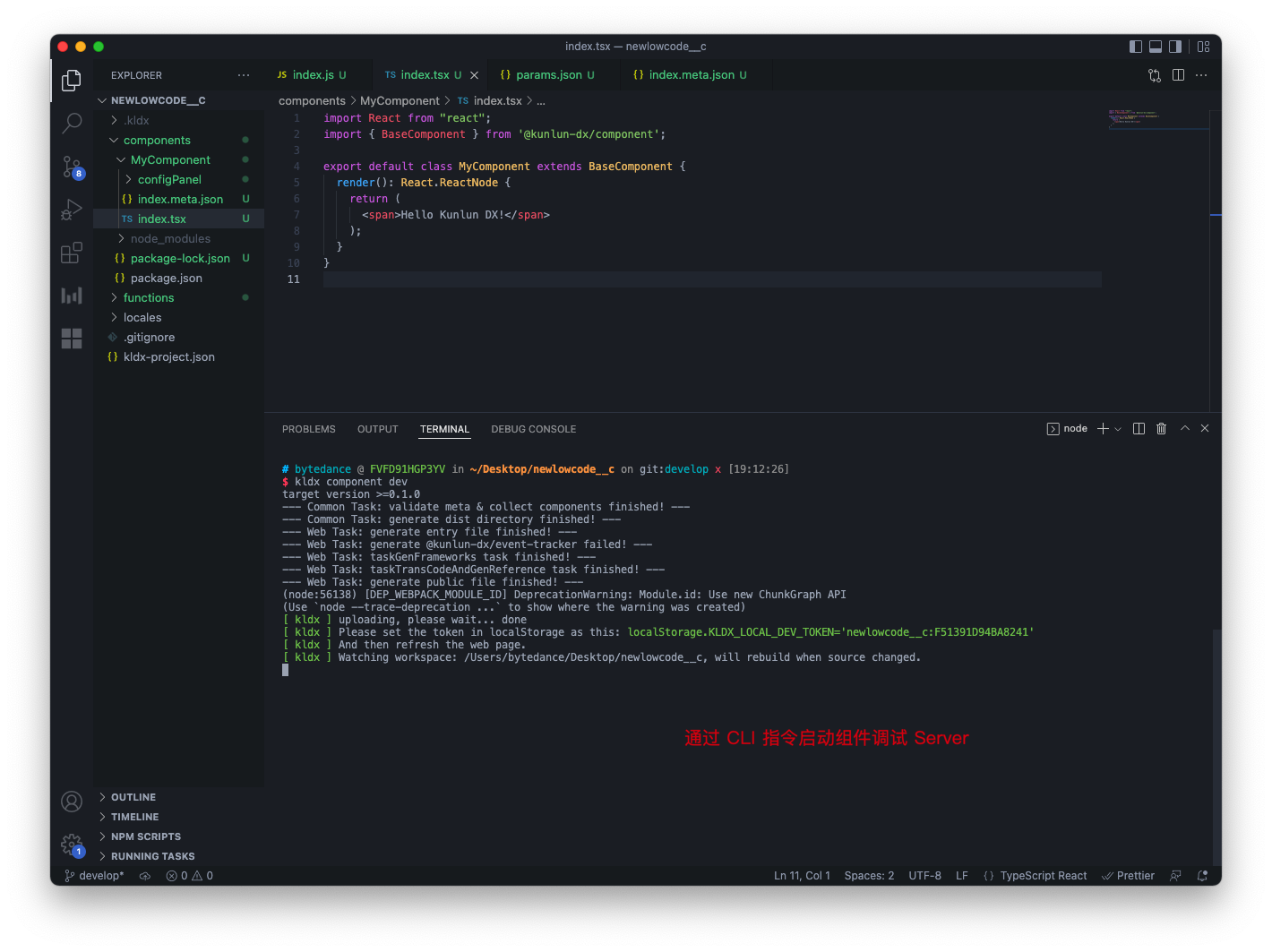Open the Search view in activity bar
1272x952 pixels.
pyautogui.click(x=72, y=123)
